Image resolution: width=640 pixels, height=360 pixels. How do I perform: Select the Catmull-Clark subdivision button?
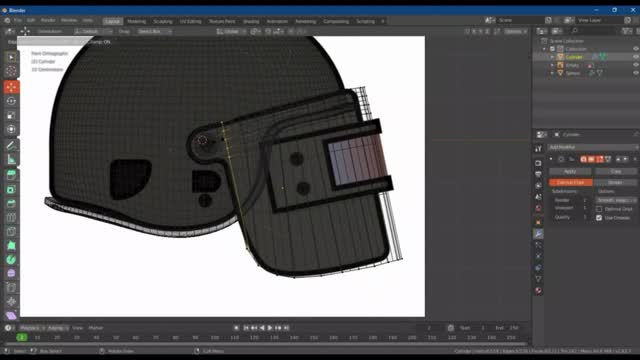click(x=571, y=182)
